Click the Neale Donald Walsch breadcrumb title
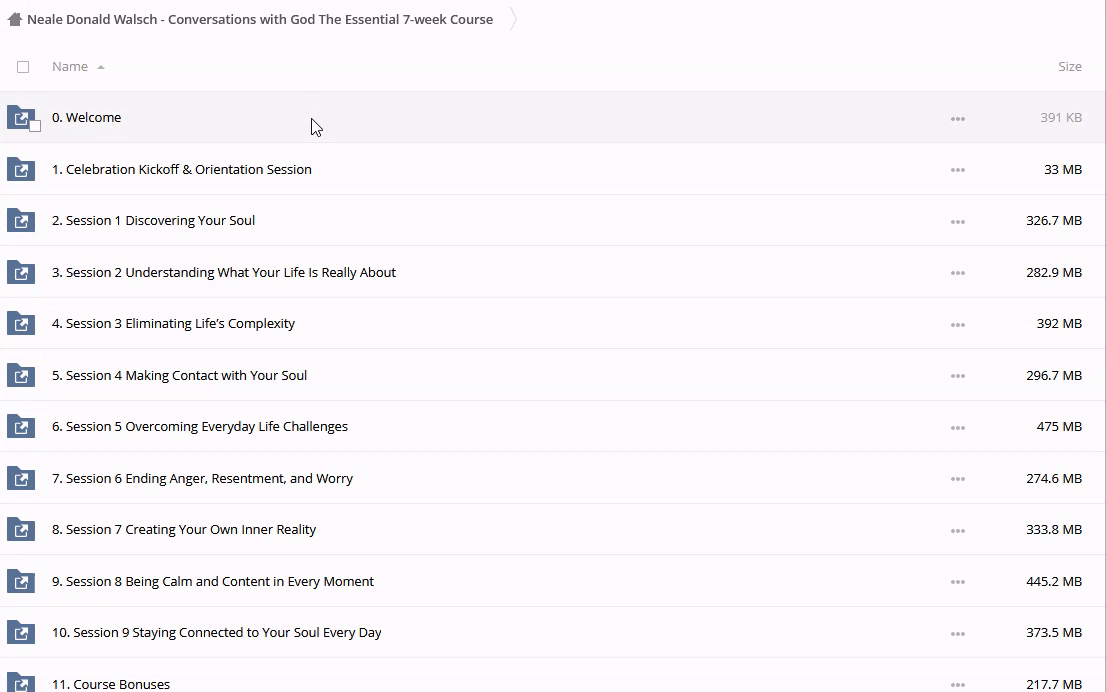The width and height of the screenshot is (1106, 692). point(260,19)
